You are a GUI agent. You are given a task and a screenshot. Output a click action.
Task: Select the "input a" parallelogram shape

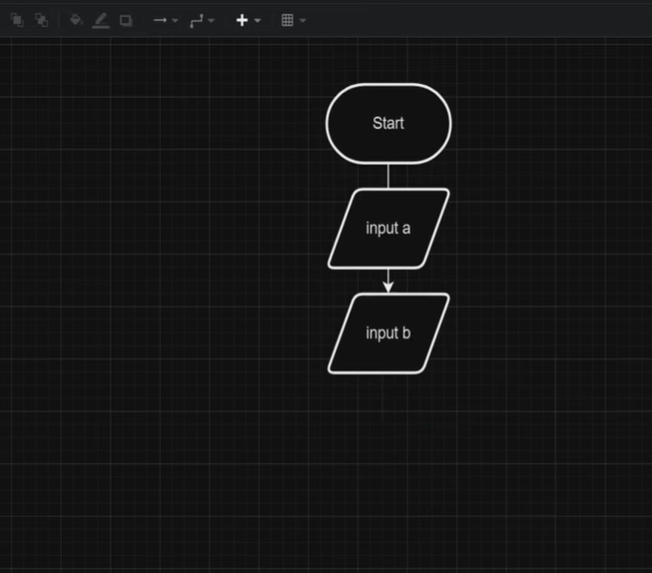(x=388, y=228)
